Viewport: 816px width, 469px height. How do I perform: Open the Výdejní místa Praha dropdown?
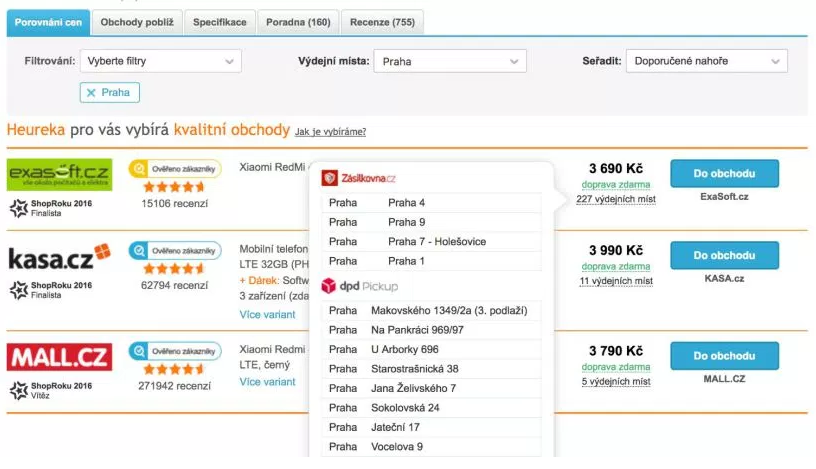click(x=450, y=61)
